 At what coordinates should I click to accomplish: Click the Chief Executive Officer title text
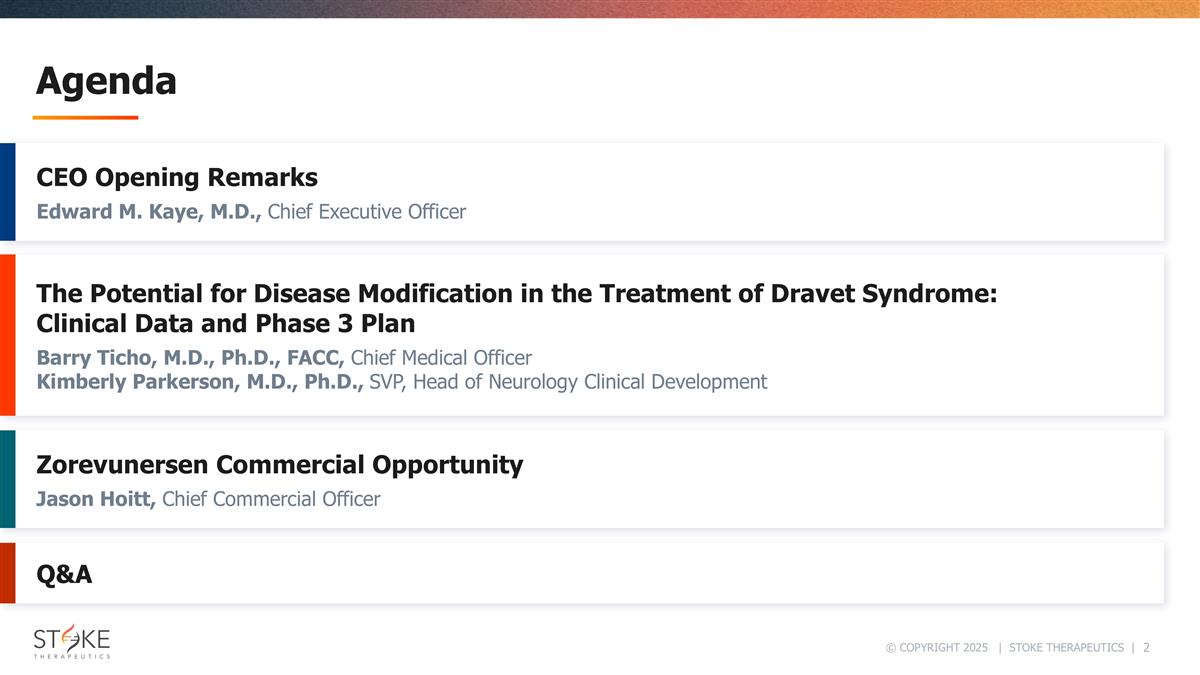coord(367,212)
